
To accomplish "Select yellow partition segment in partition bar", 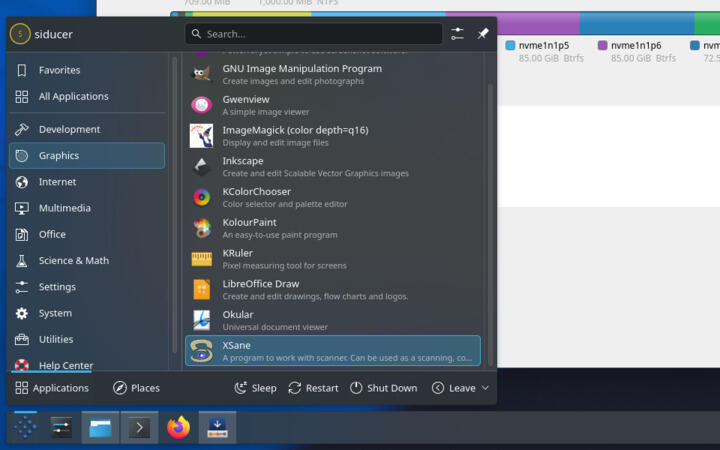I will click(252, 14).
